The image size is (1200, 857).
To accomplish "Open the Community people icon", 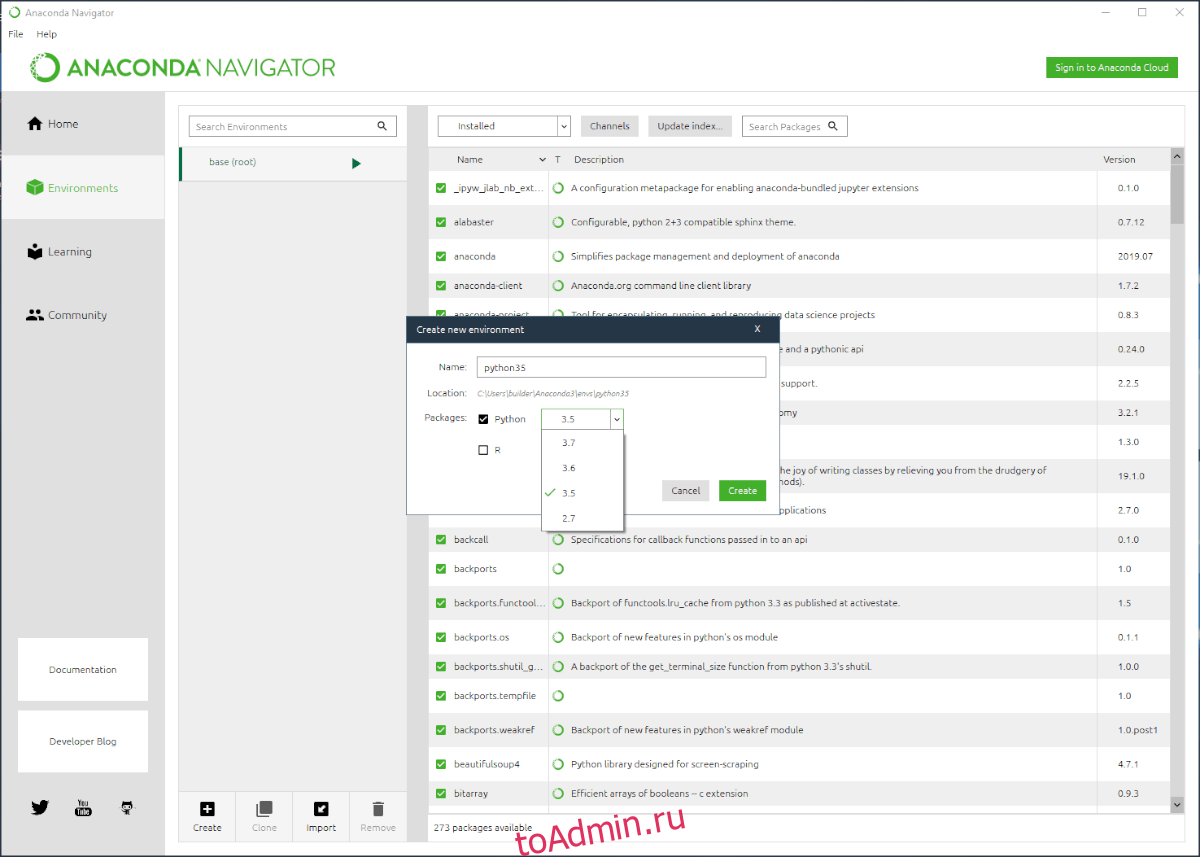I will [35, 315].
